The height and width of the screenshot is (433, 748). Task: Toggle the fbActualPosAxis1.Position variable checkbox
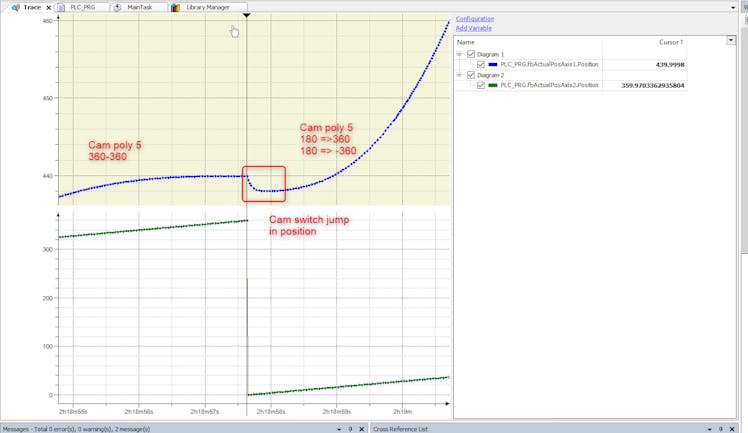[x=481, y=64]
